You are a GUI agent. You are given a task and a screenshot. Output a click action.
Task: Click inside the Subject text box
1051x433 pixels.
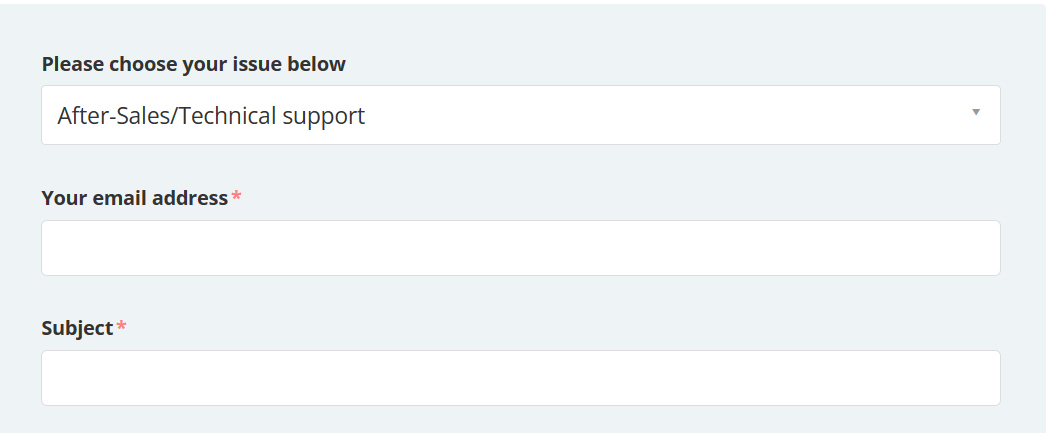pos(520,378)
